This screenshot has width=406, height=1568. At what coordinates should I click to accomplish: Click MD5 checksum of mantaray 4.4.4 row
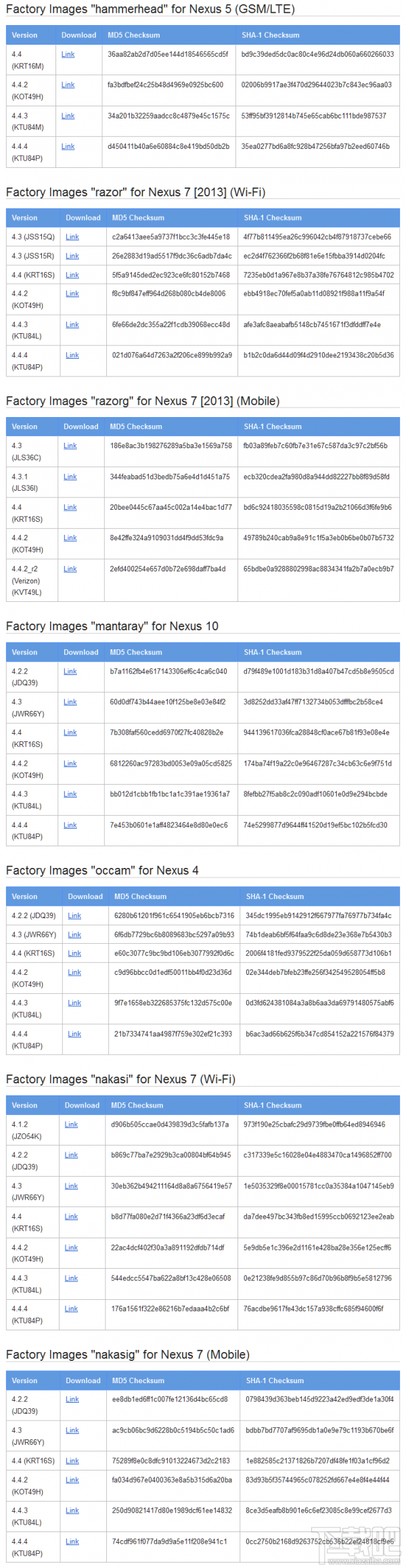[168, 825]
